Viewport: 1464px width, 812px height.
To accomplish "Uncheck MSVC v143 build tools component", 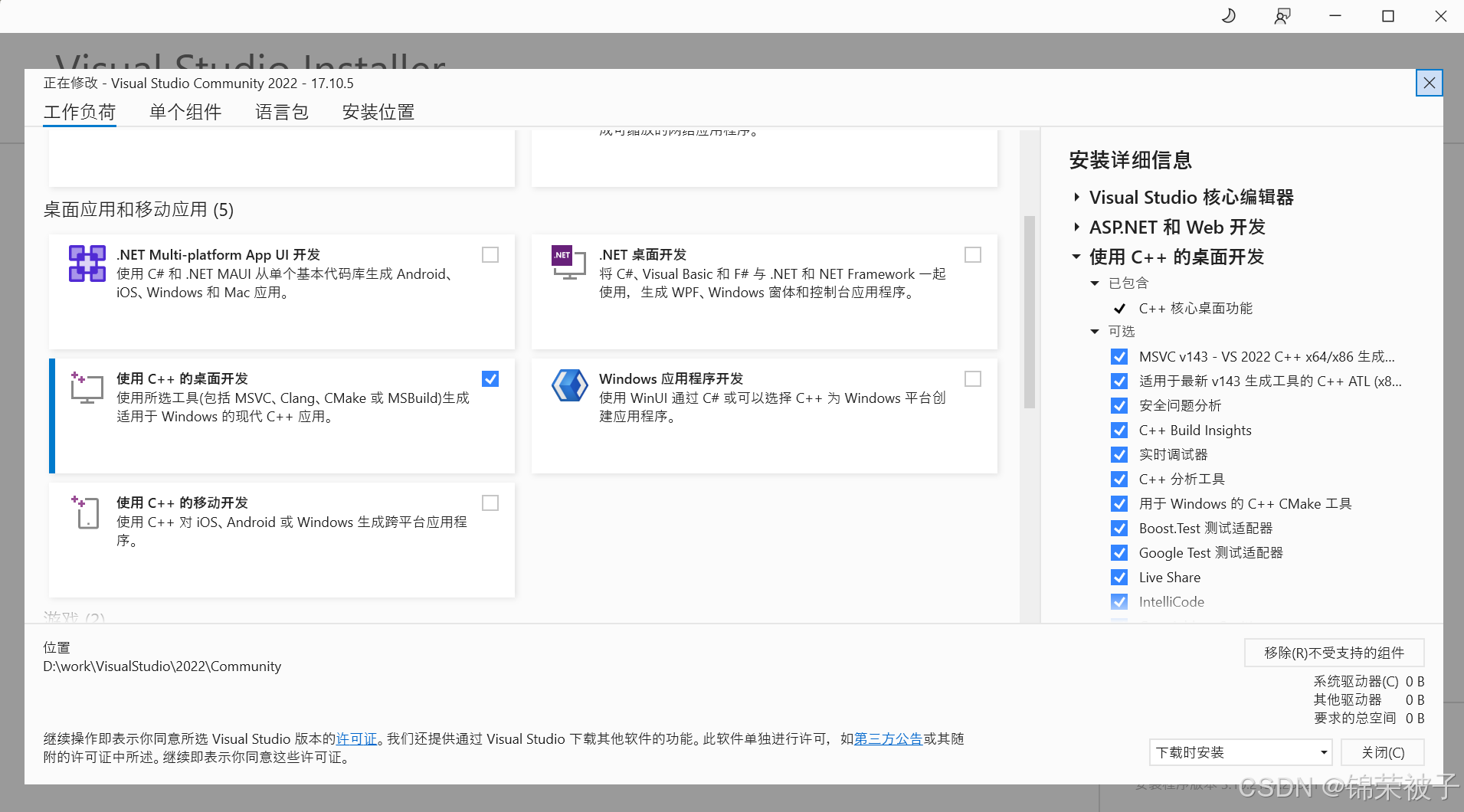I will pos(1119,357).
